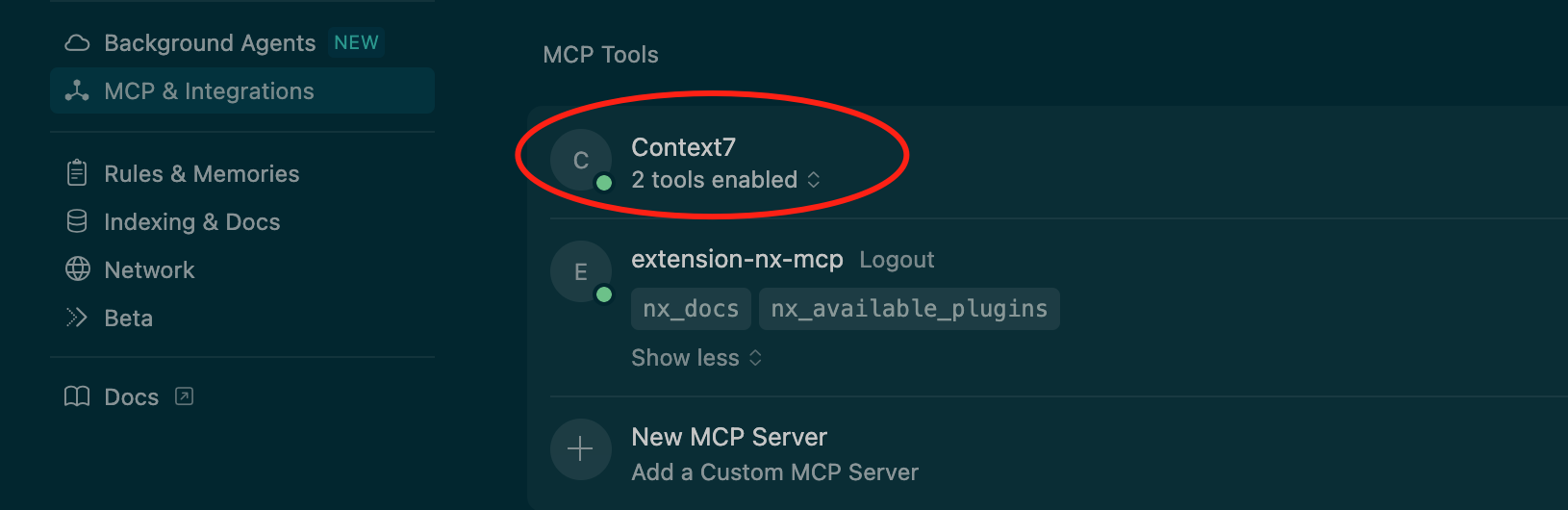Click the Indexing & Docs database icon

pyautogui.click(x=77, y=221)
